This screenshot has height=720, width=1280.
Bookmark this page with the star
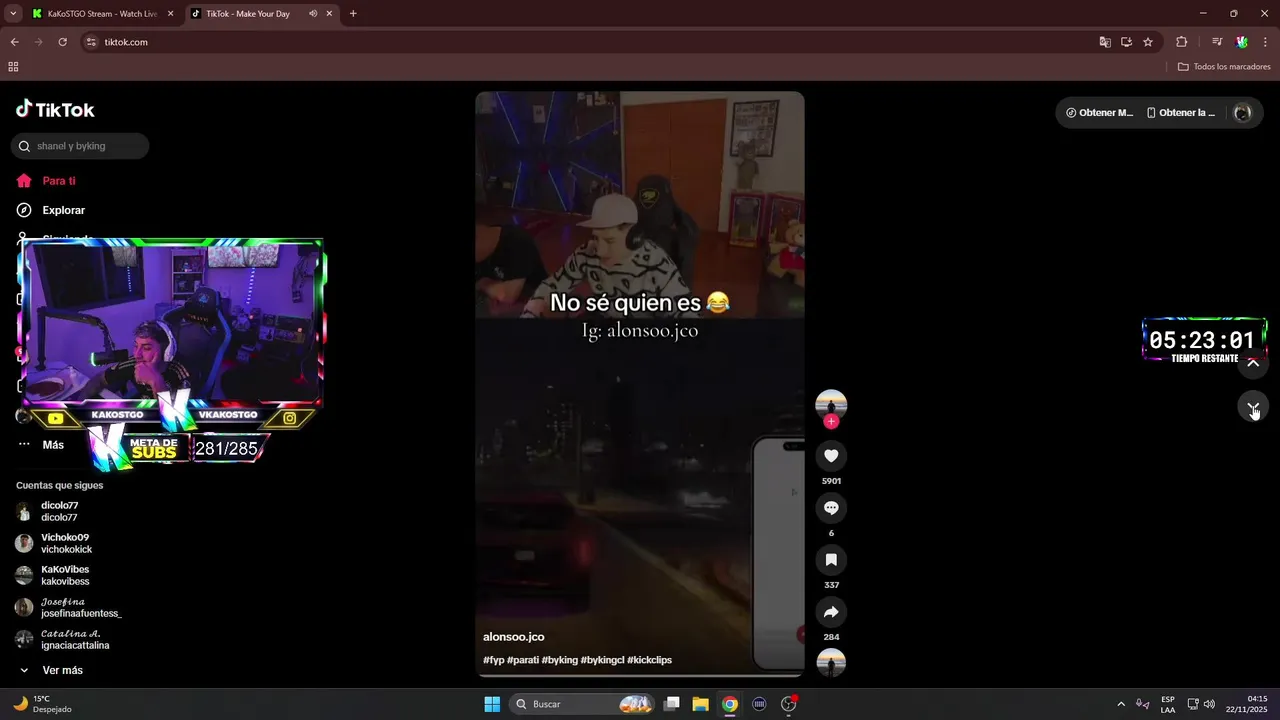point(1148,42)
